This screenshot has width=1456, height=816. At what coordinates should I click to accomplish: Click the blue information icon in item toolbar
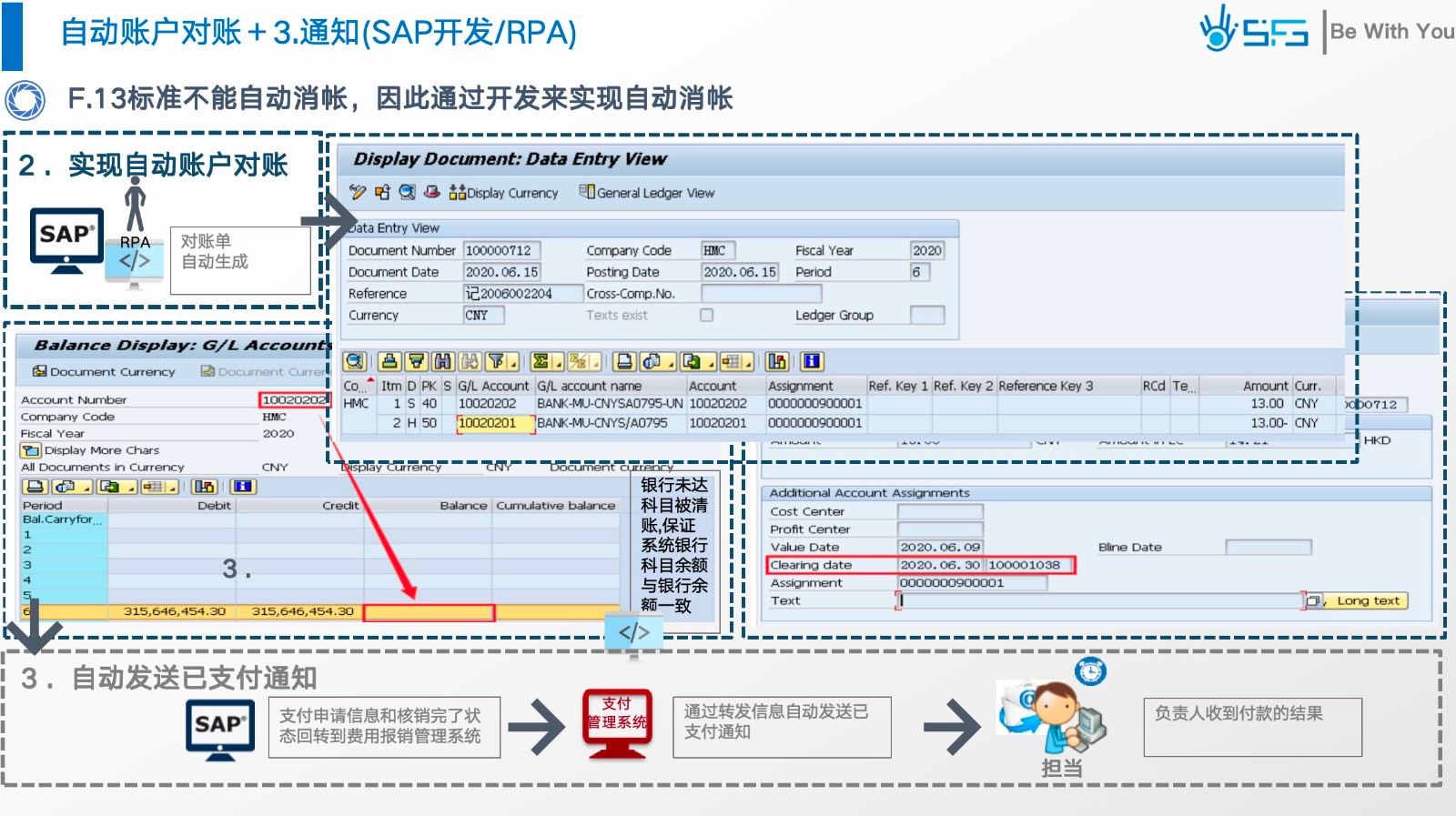[812, 361]
